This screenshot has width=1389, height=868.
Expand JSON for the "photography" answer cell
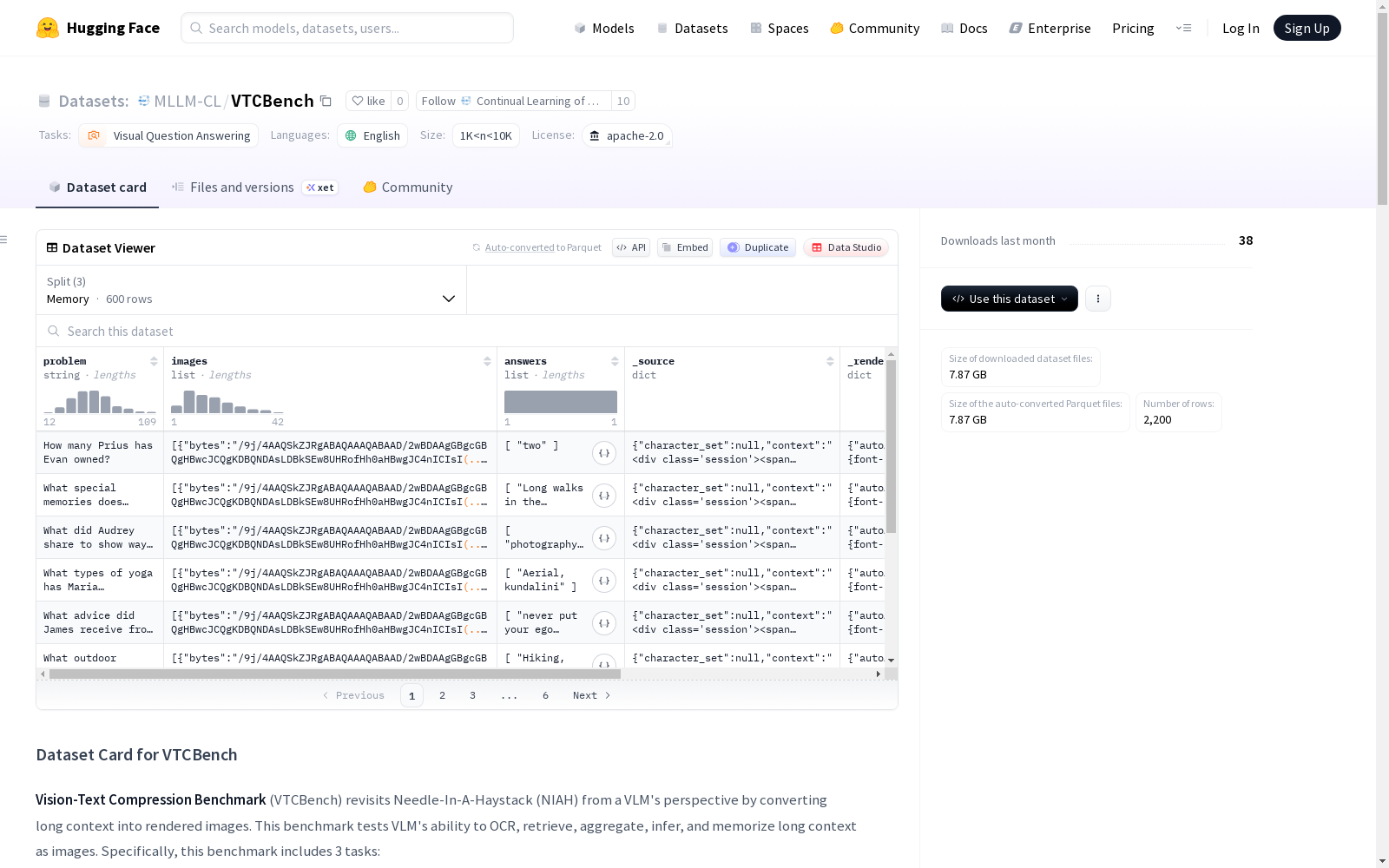604,538
